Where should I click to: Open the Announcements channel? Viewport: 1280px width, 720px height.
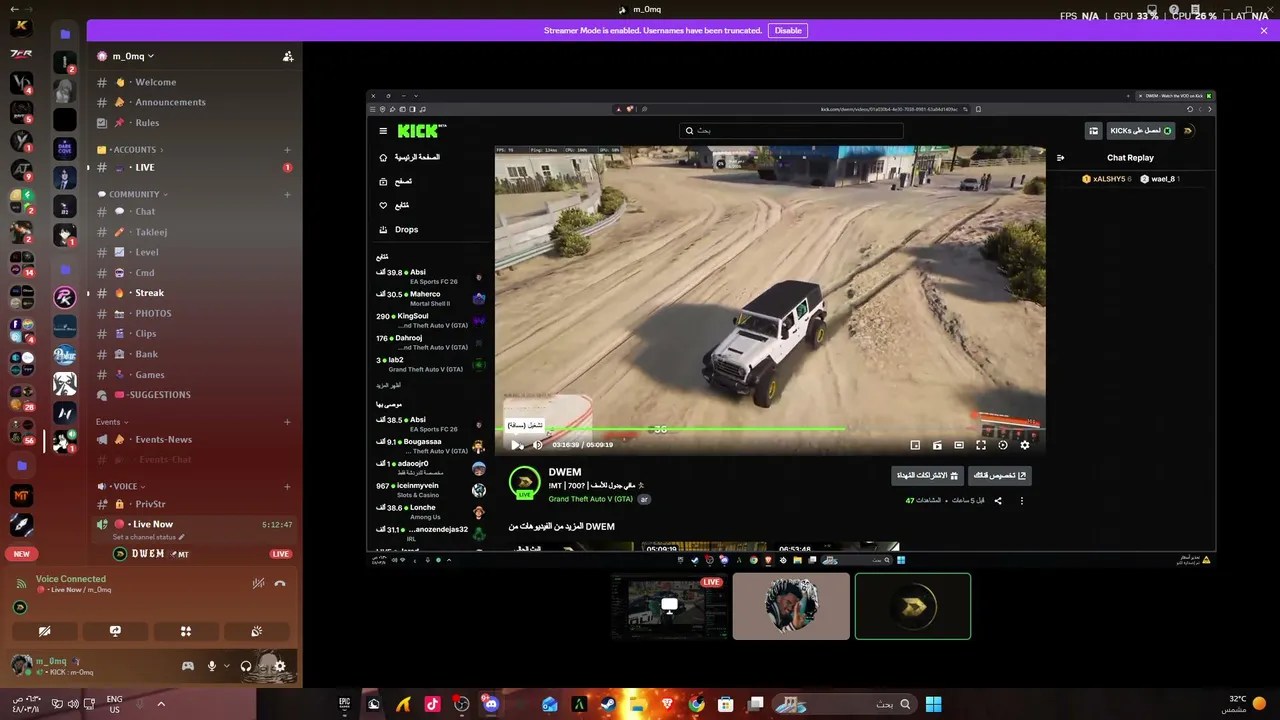(x=194, y=102)
